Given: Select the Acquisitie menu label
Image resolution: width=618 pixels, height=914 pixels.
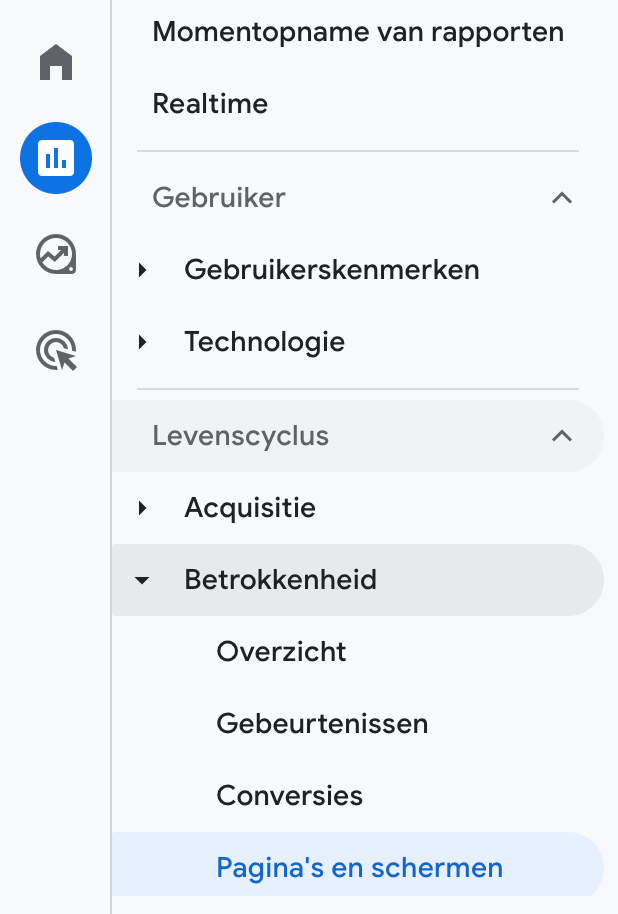Looking at the screenshot, I should (250, 507).
